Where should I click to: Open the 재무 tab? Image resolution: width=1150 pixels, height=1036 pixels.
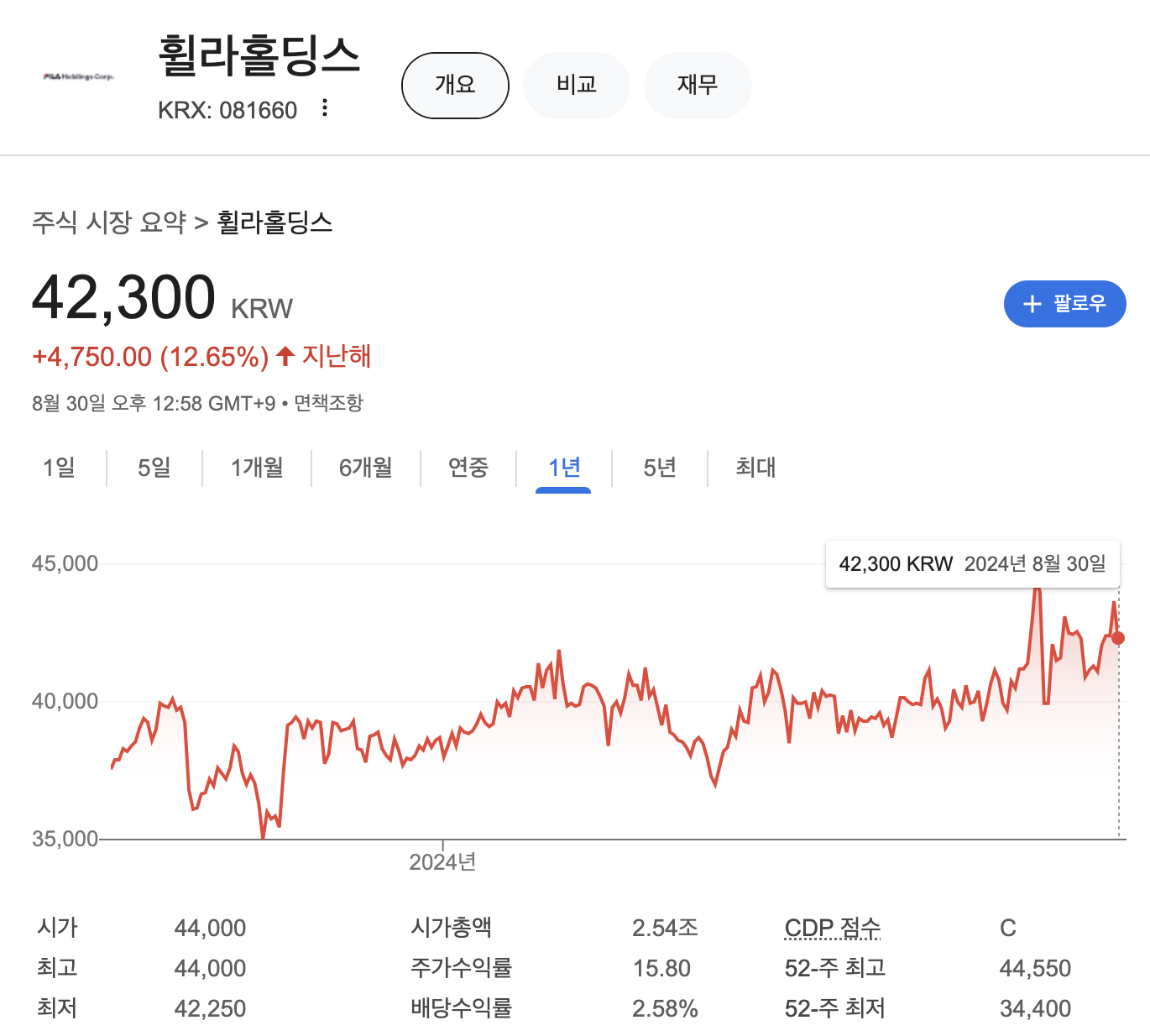698,85
